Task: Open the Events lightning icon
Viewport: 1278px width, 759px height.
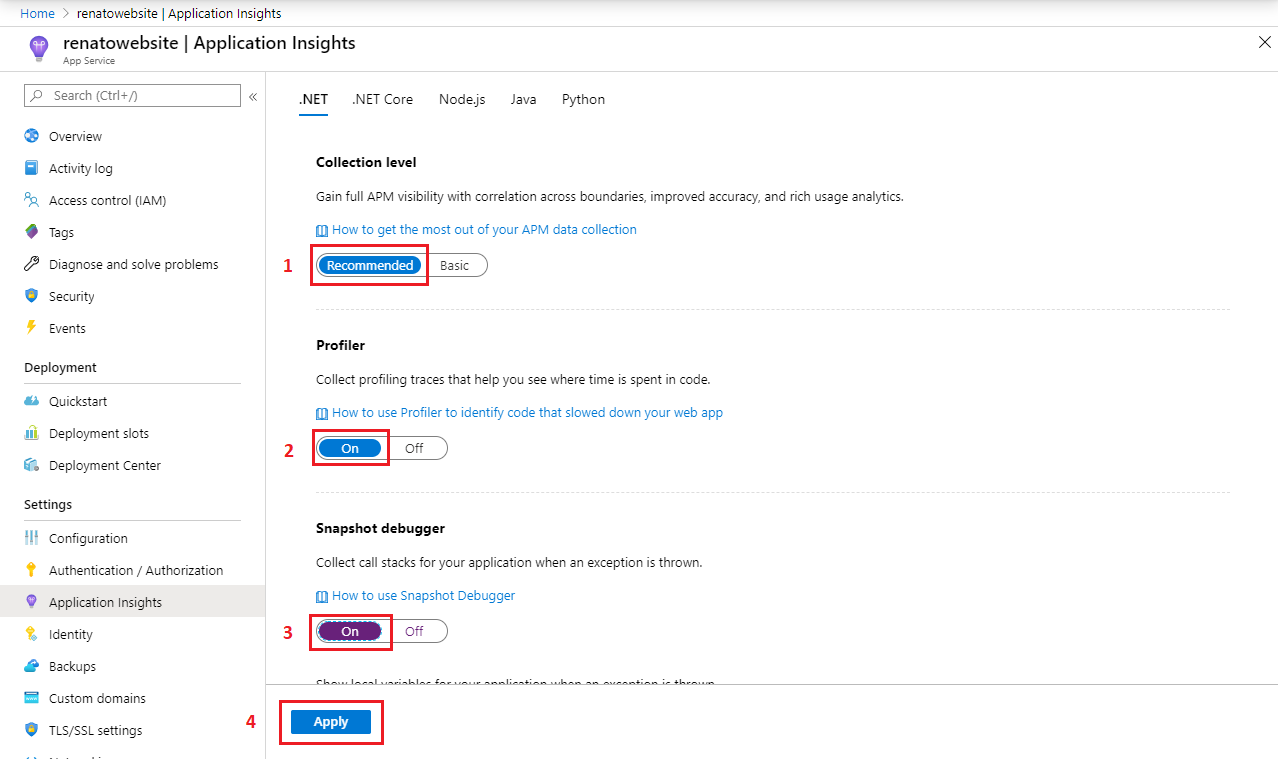Action: [x=31, y=328]
